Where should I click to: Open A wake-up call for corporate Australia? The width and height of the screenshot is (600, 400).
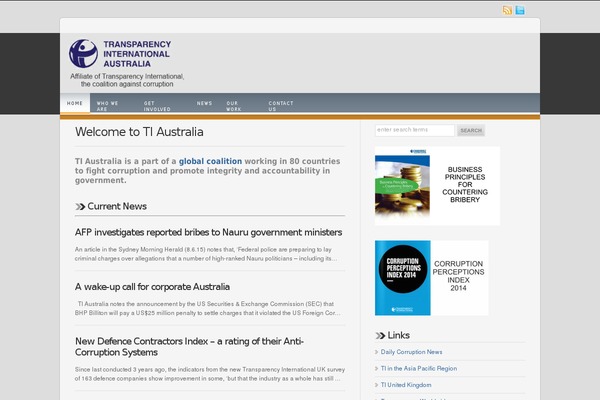click(152, 287)
